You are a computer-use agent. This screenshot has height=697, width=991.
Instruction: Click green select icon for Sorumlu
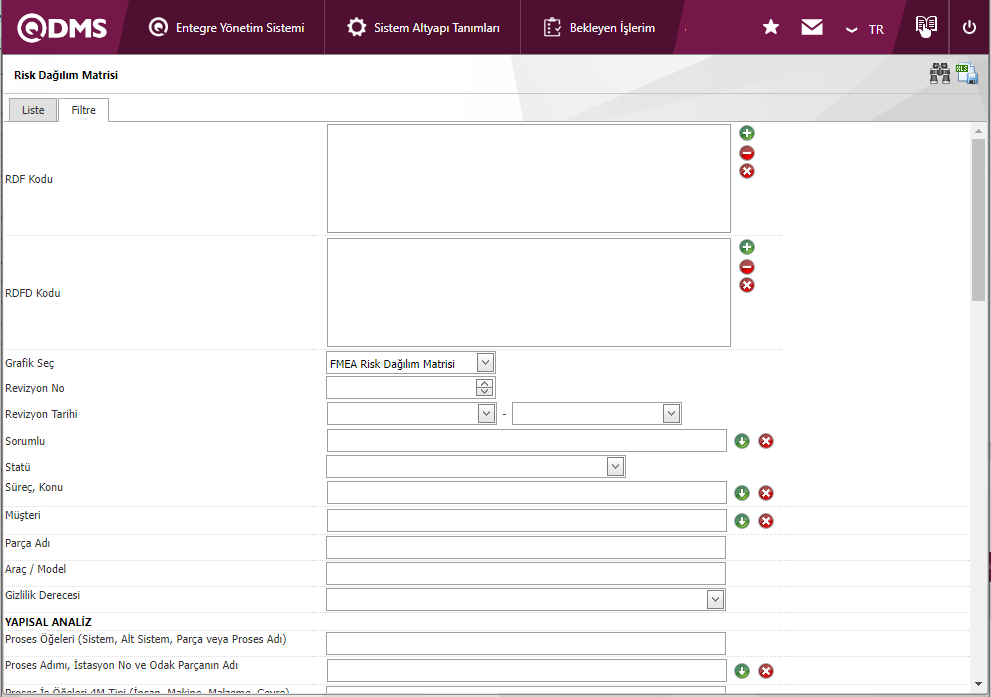tap(742, 441)
